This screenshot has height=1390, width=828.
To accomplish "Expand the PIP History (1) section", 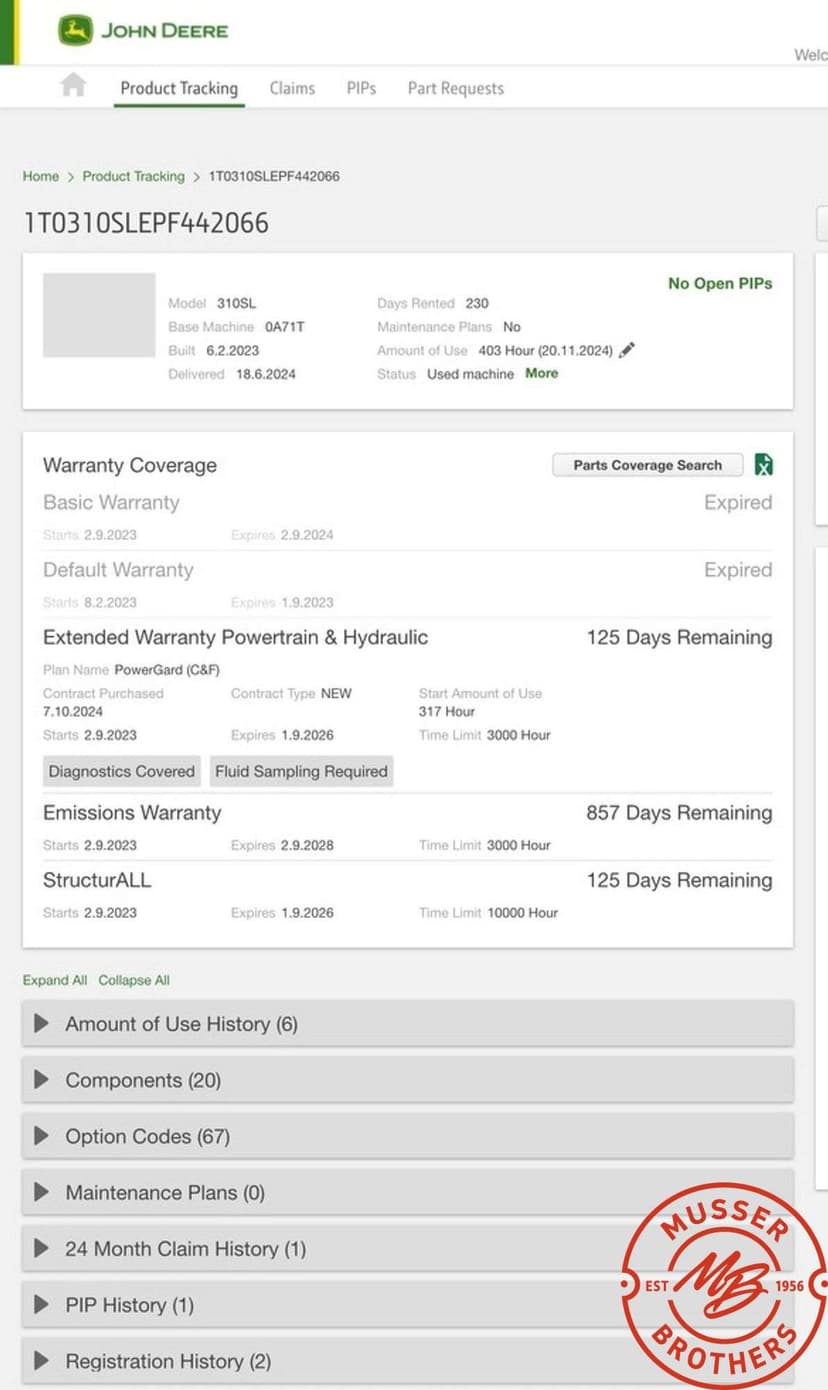I will [408, 1304].
